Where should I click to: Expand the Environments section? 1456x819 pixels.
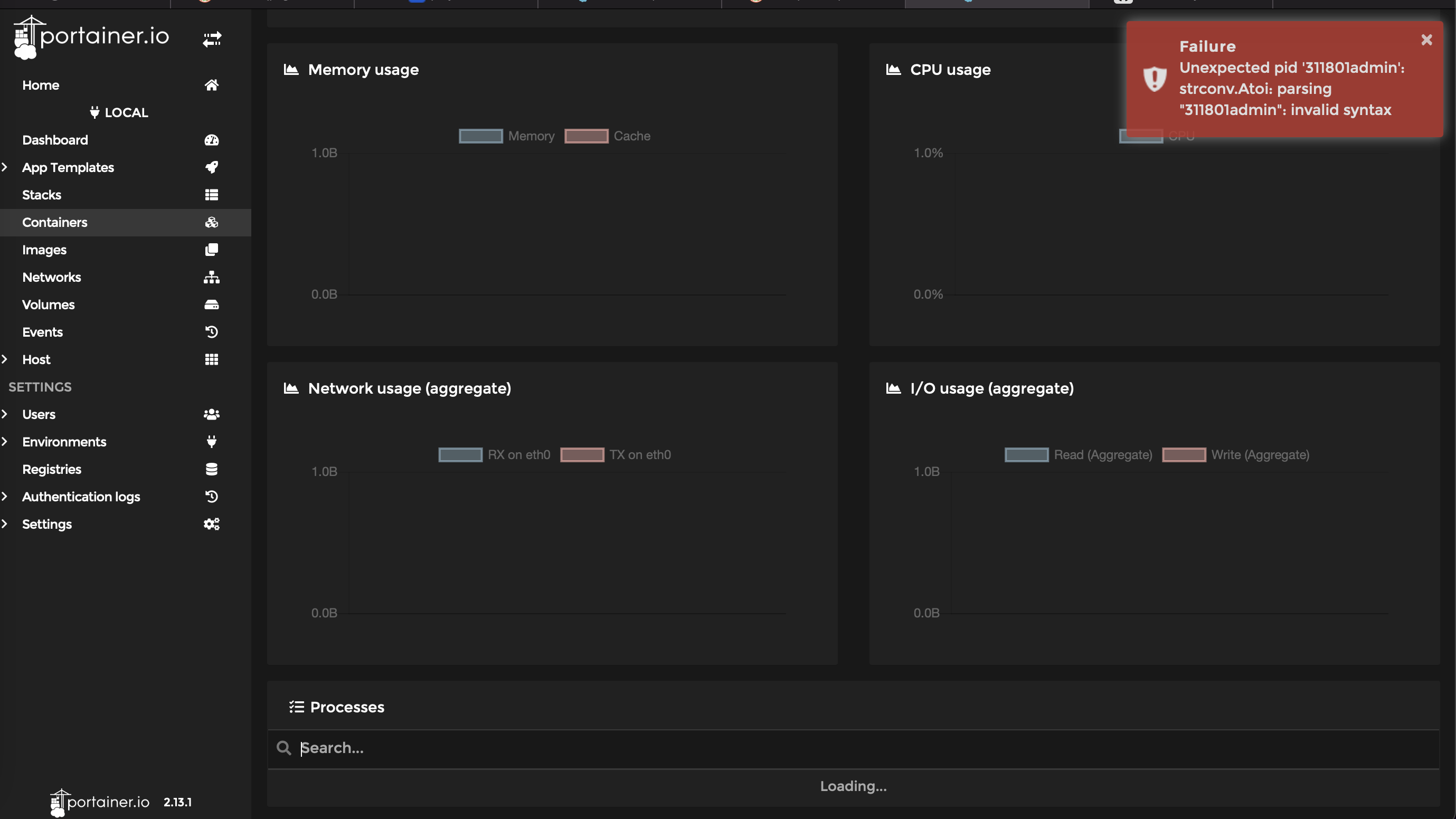pos(6,441)
